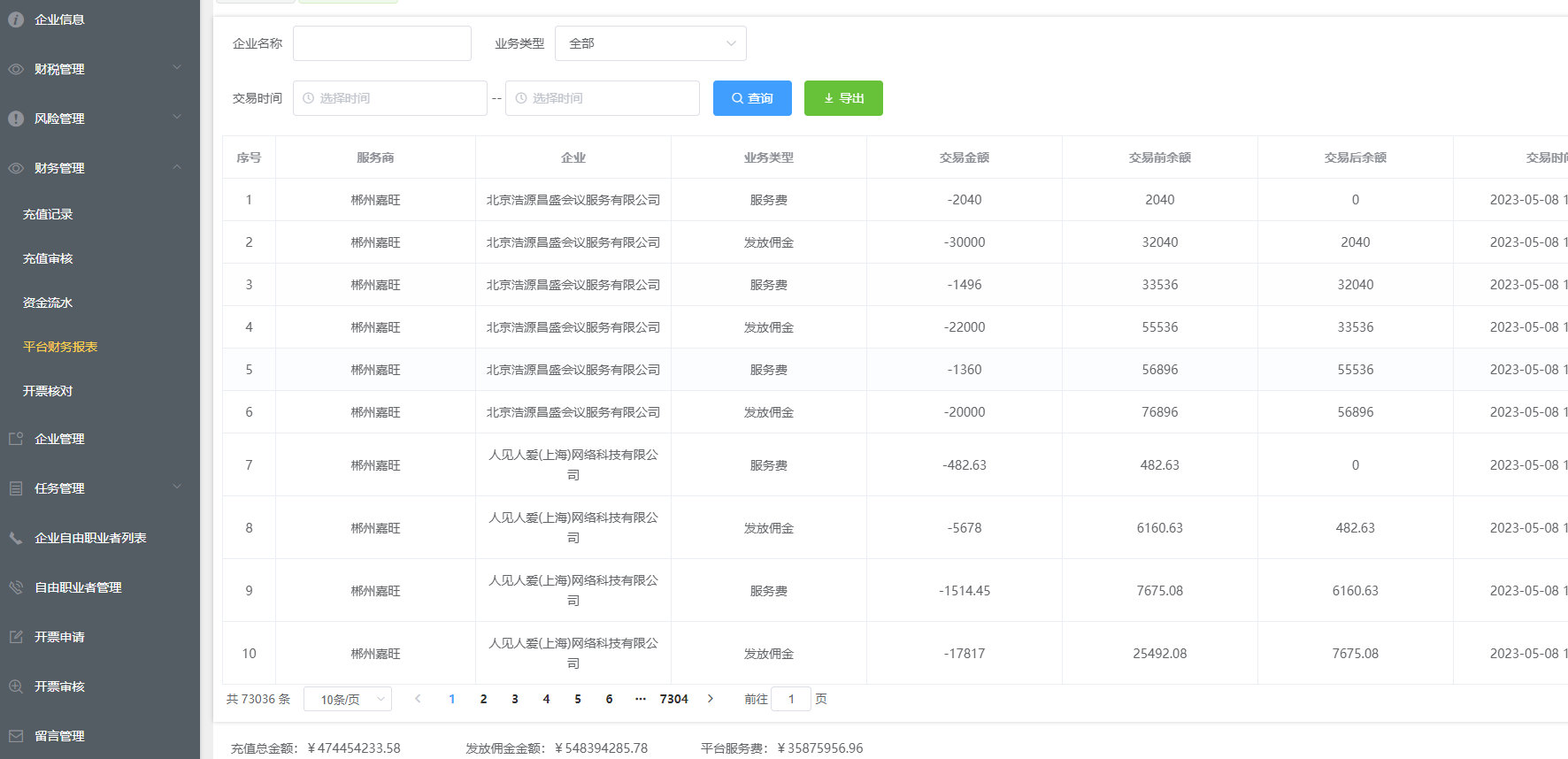
Task: Click the 开票审核 magnifier icon
Action: pyautogui.click(x=16, y=686)
